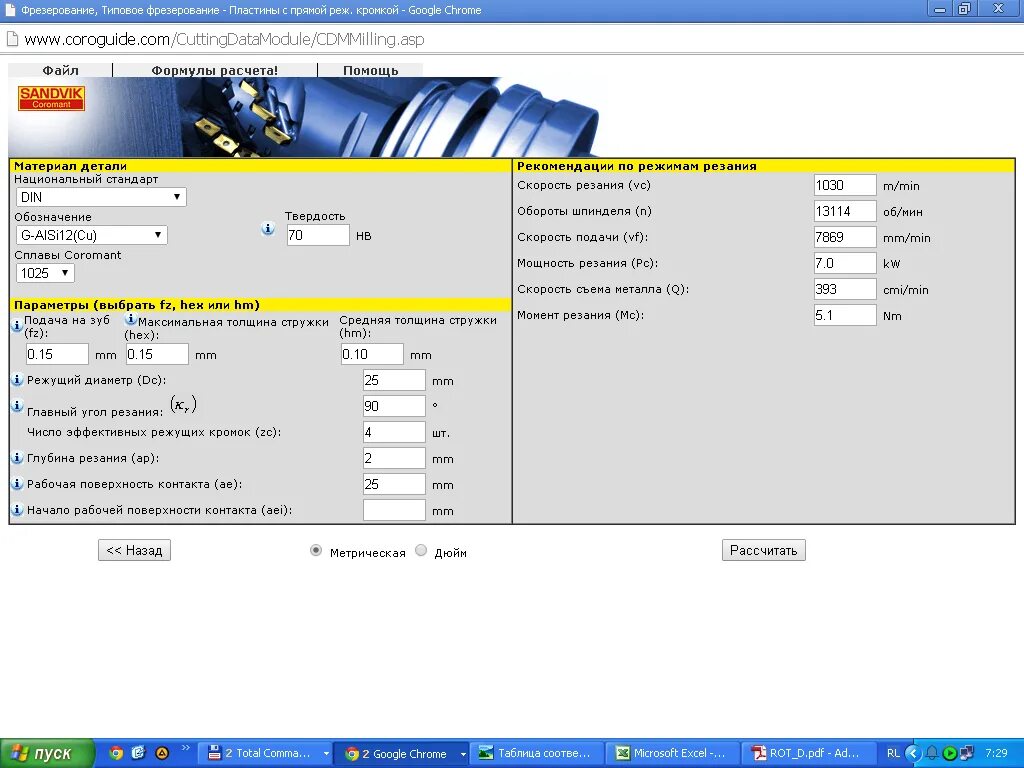This screenshot has height=768, width=1024.
Task: Click info icon for Подача на зуб (fz)
Action: tap(18, 325)
